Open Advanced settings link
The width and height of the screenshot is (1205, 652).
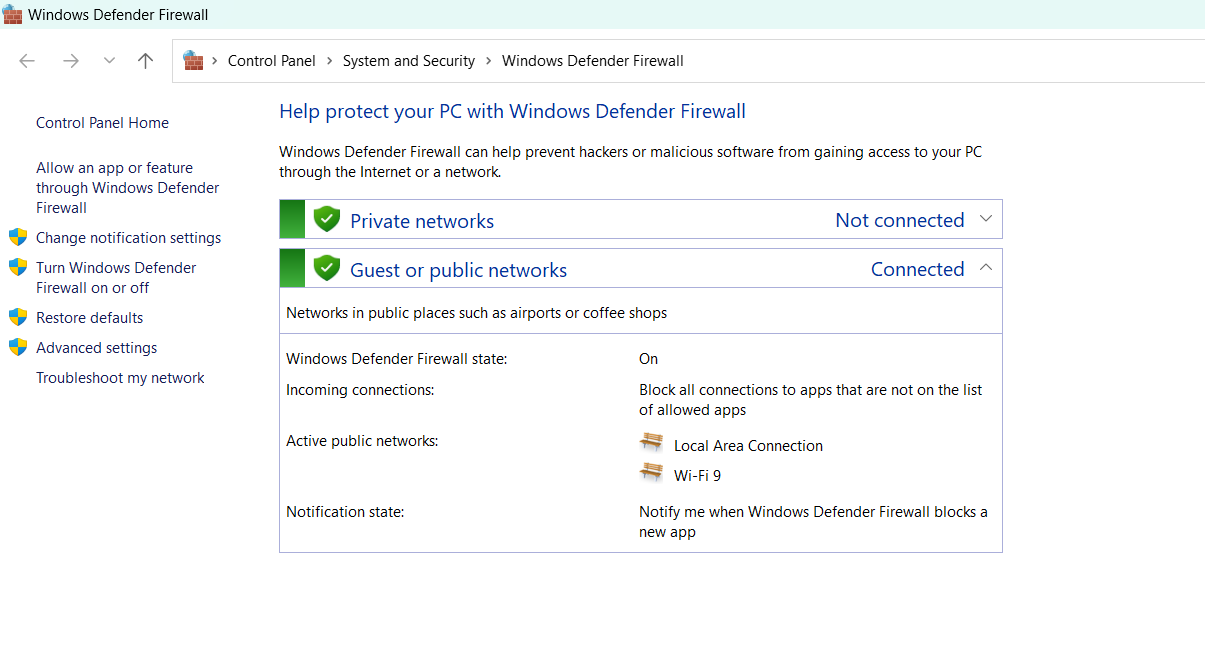tap(96, 348)
